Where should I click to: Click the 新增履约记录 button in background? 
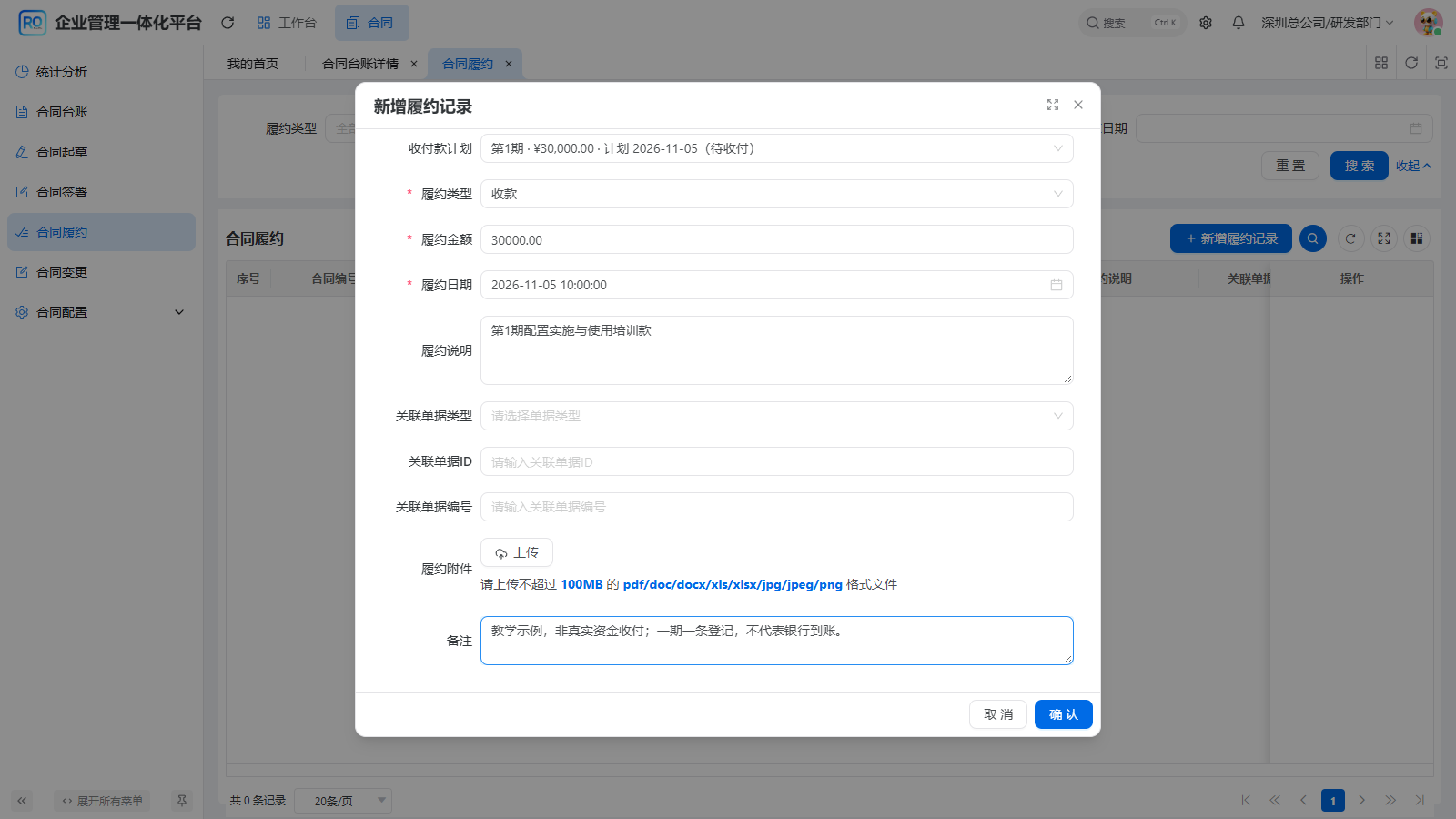click(1231, 238)
